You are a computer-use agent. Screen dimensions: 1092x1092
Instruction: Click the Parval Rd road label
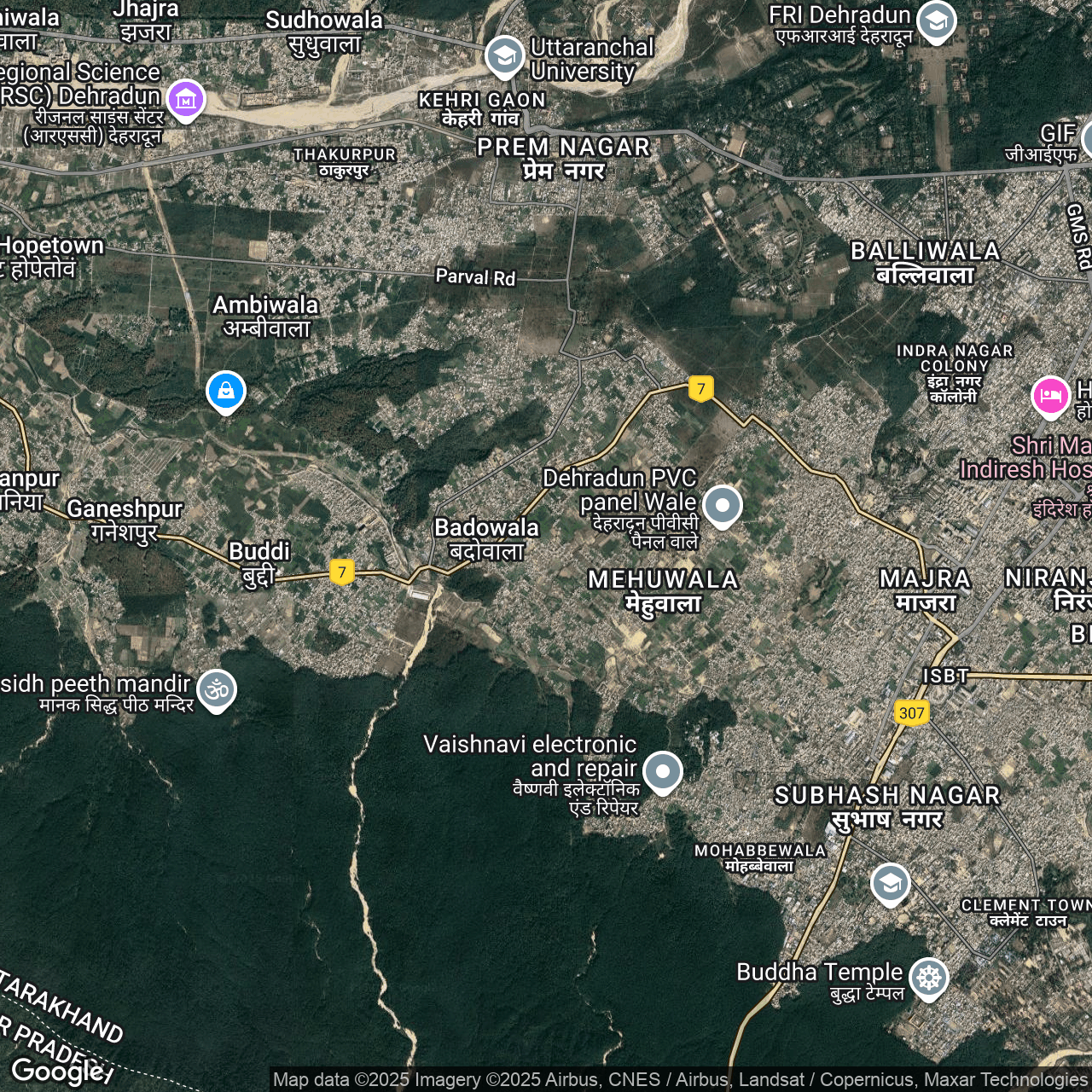tap(475, 277)
